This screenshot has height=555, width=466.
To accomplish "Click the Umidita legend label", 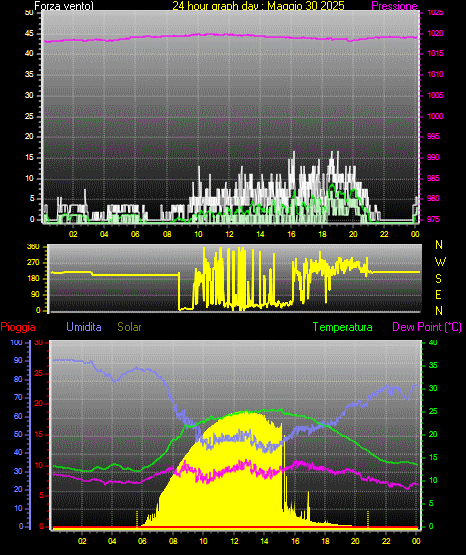I will point(84,327).
